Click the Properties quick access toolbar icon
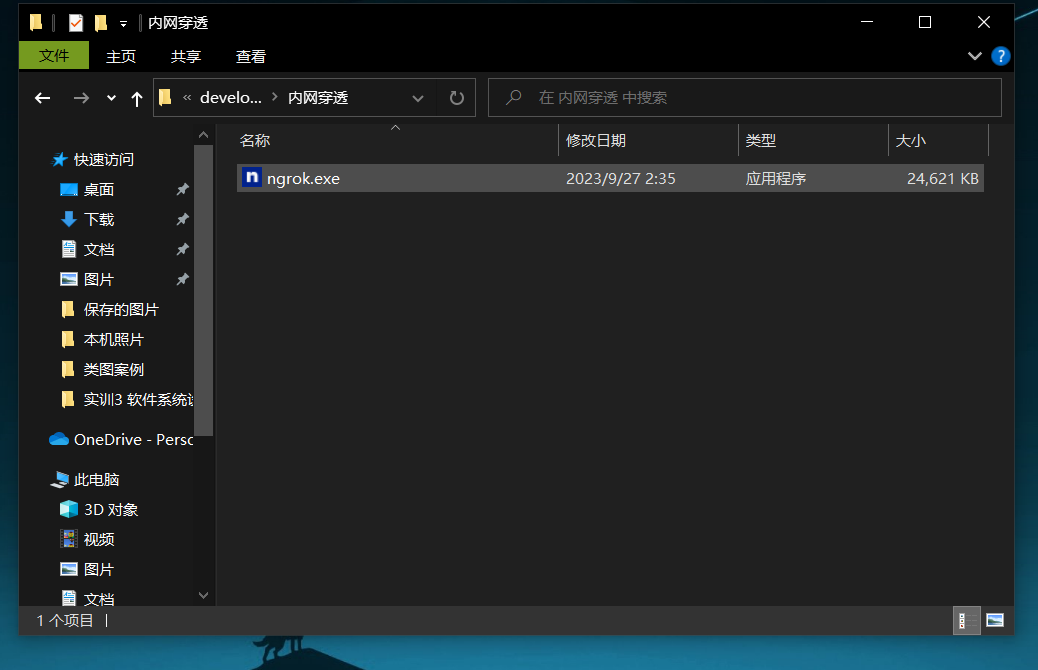 (76, 23)
